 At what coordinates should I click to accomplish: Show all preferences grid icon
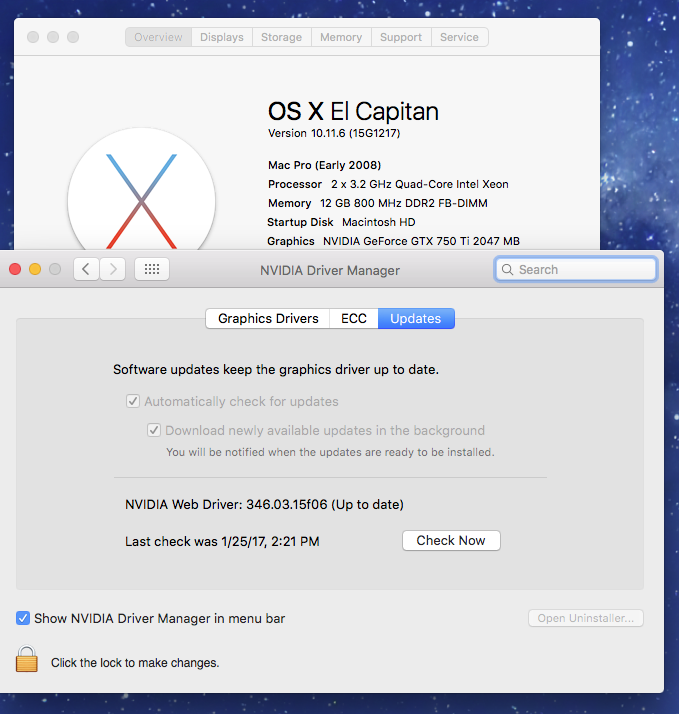pos(152,269)
